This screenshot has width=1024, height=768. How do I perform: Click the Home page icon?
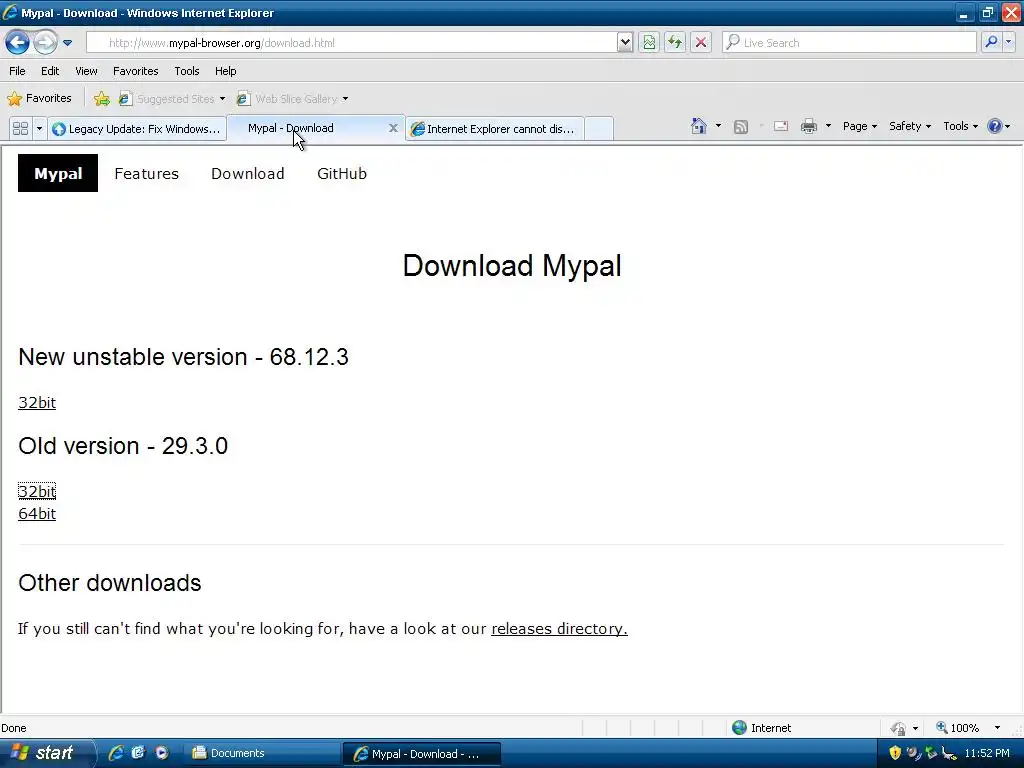coord(699,126)
